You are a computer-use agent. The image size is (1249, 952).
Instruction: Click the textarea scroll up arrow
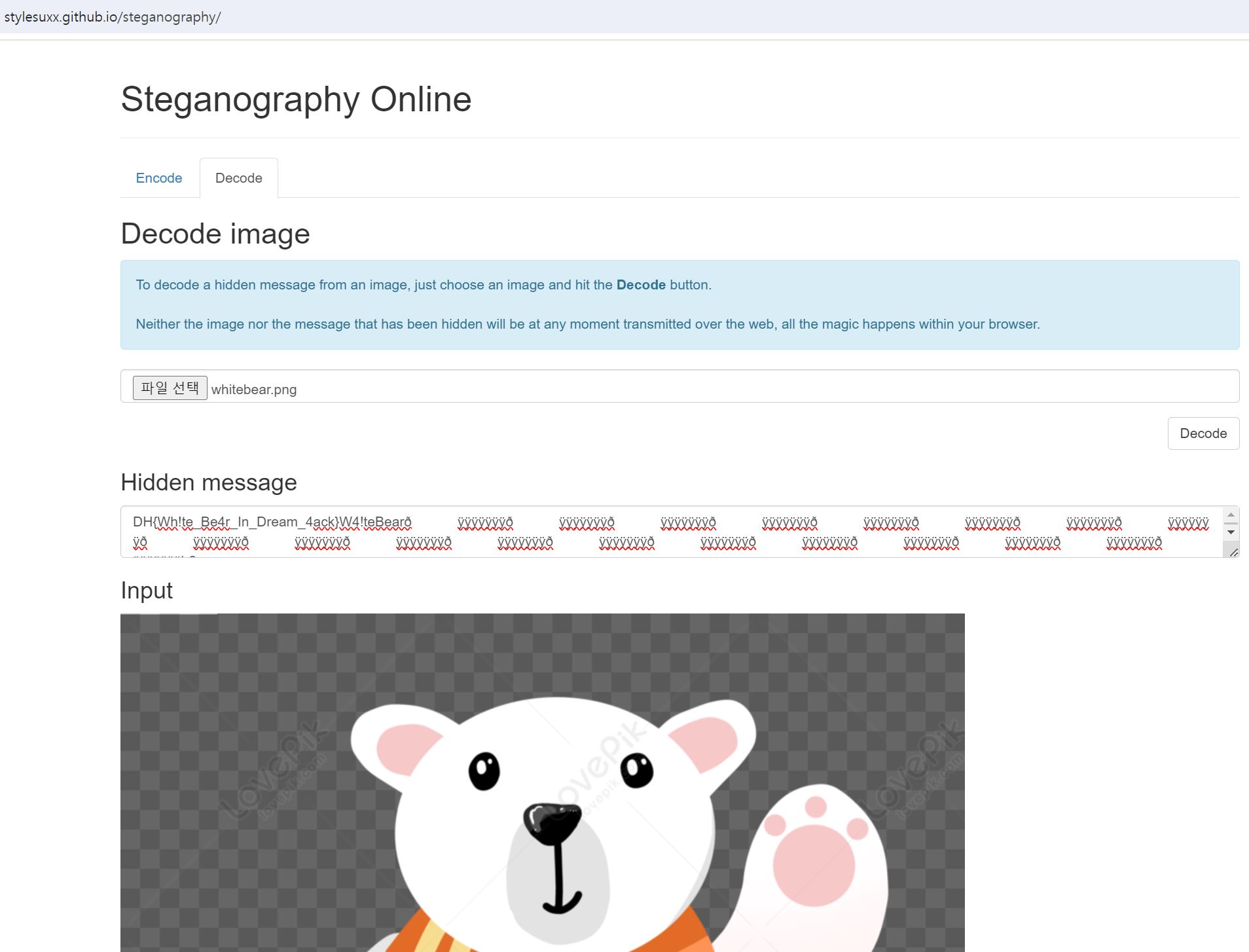(1231, 515)
